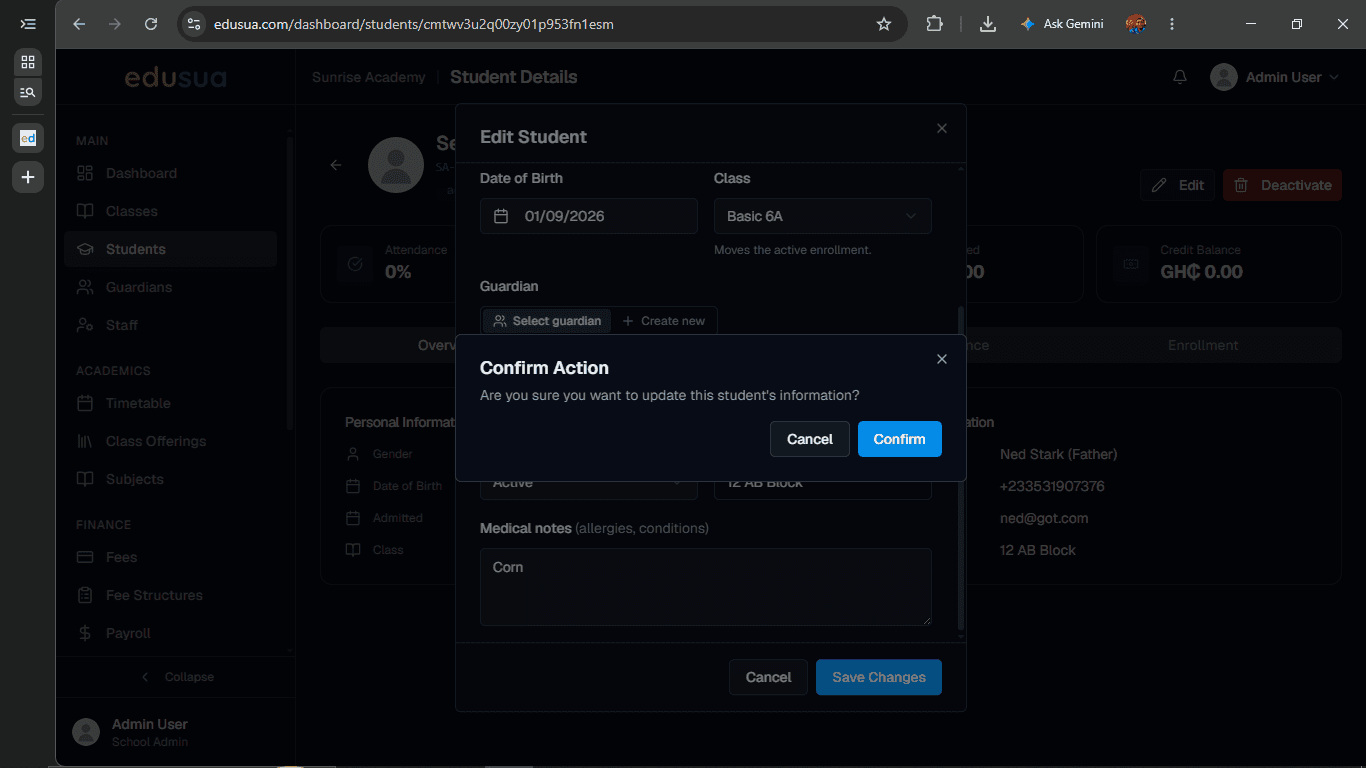Screen dimensions: 1366x768
Task: Reload the page in the browser
Action: click(151, 24)
